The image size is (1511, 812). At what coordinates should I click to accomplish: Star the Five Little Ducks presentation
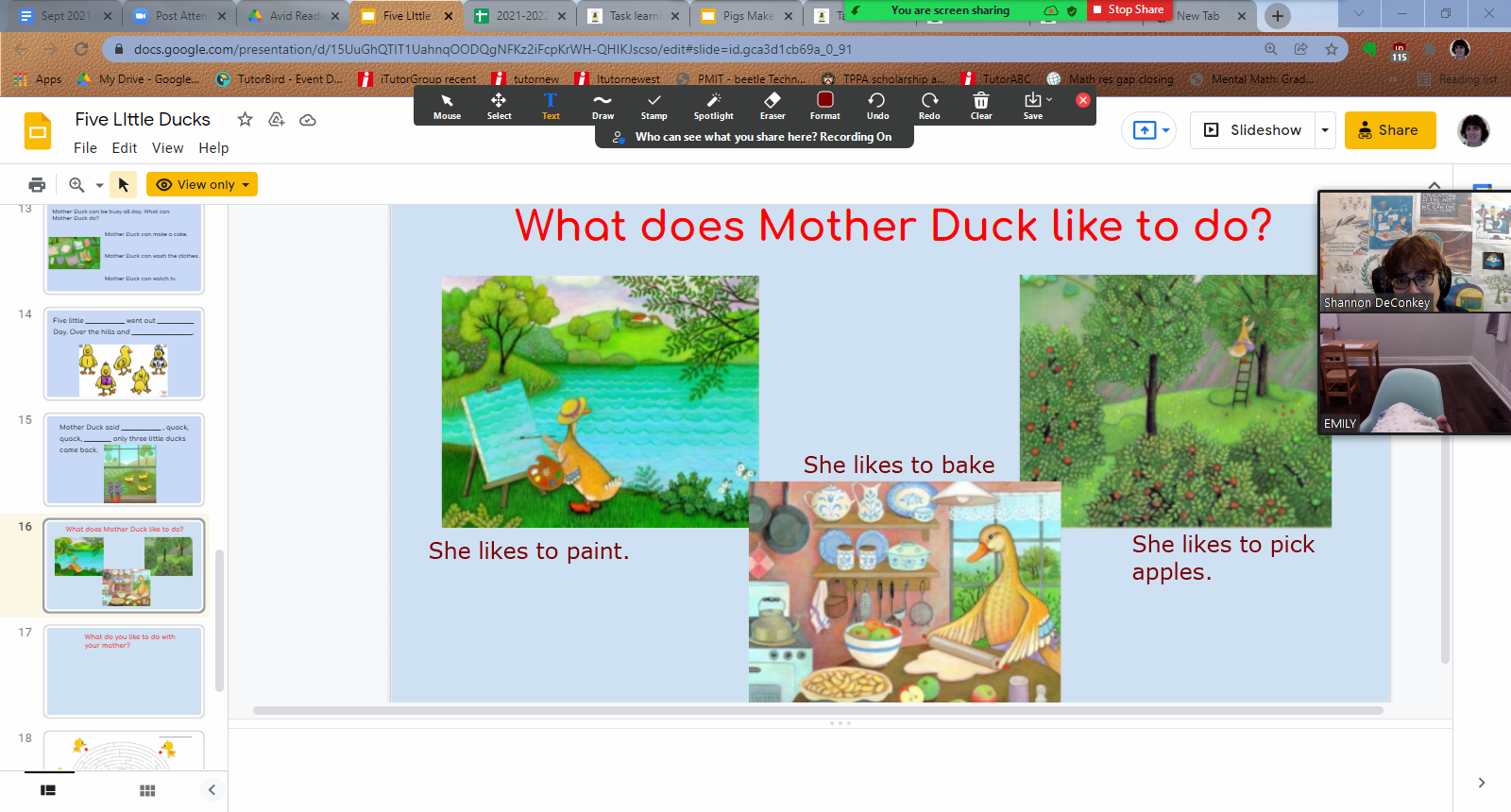coord(245,119)
